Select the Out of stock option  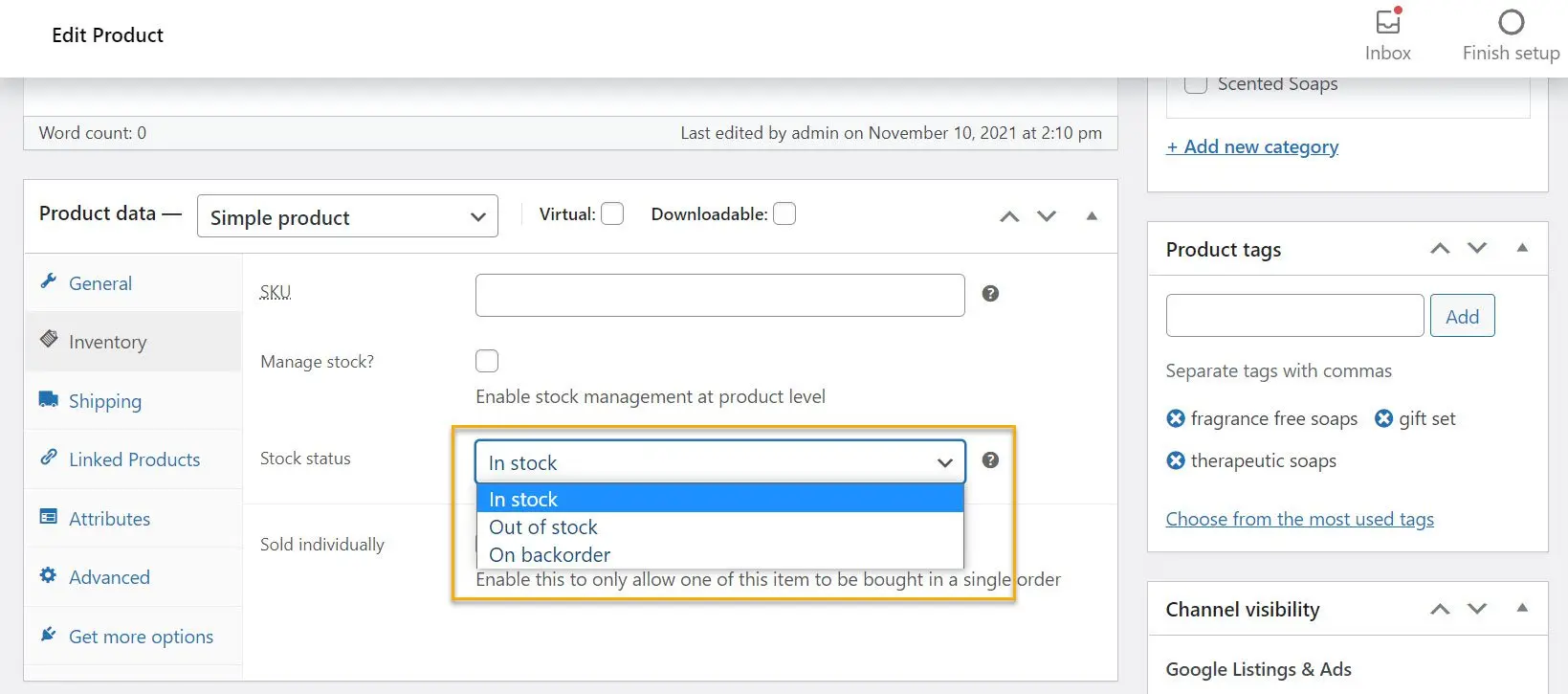point(720,526)
